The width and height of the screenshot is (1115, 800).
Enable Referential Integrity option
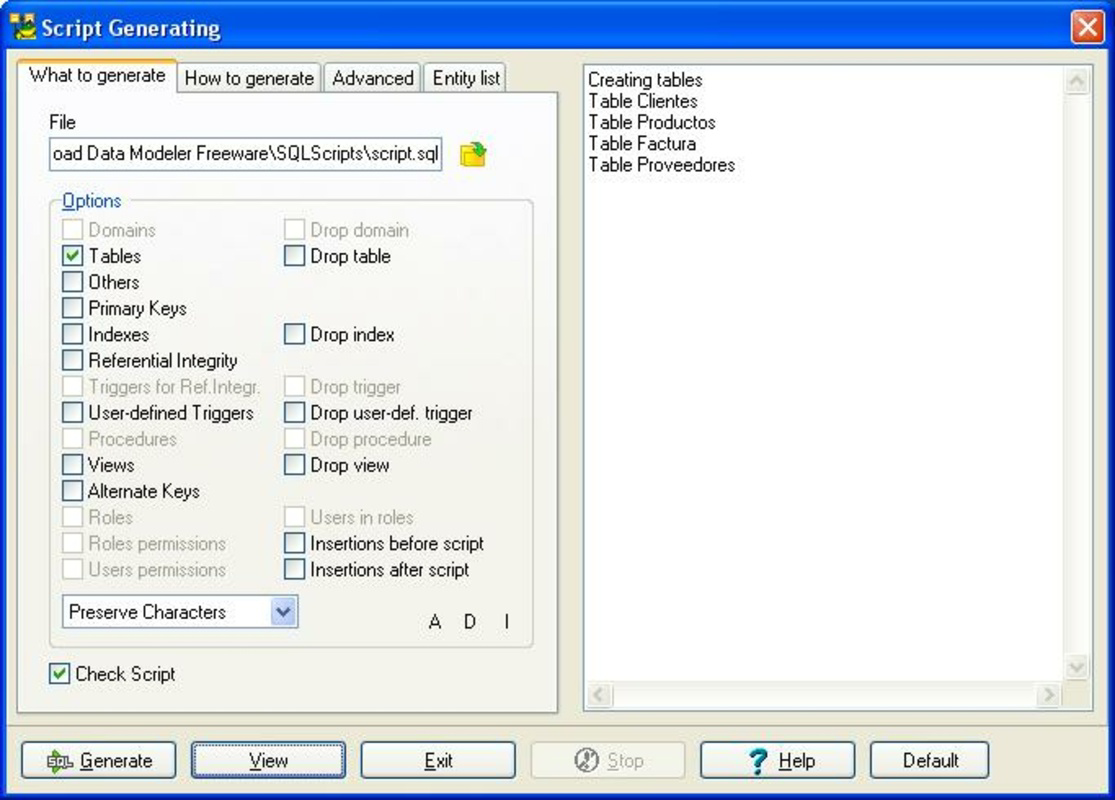pos(73,361)
